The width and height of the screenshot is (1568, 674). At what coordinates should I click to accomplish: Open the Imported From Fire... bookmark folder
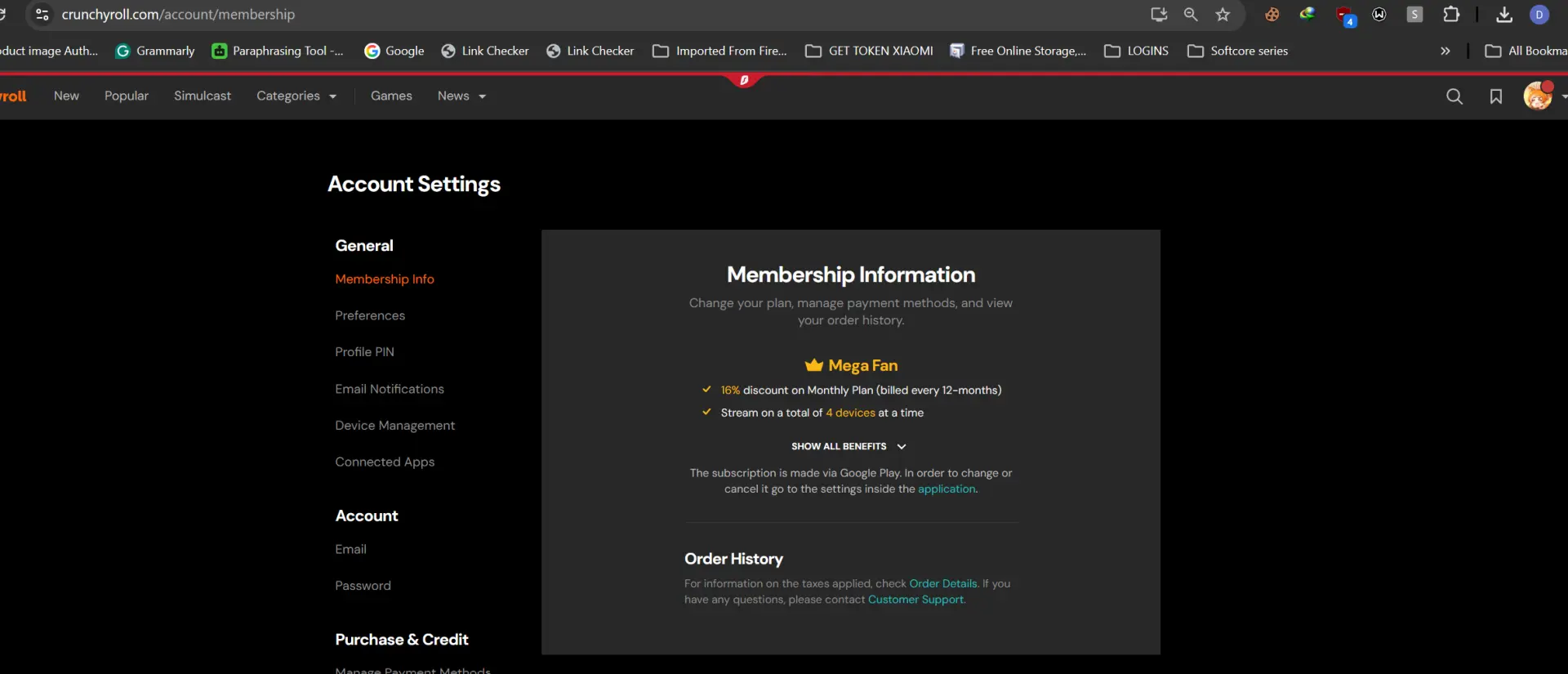pyautogui.click(x=719, y=51)
